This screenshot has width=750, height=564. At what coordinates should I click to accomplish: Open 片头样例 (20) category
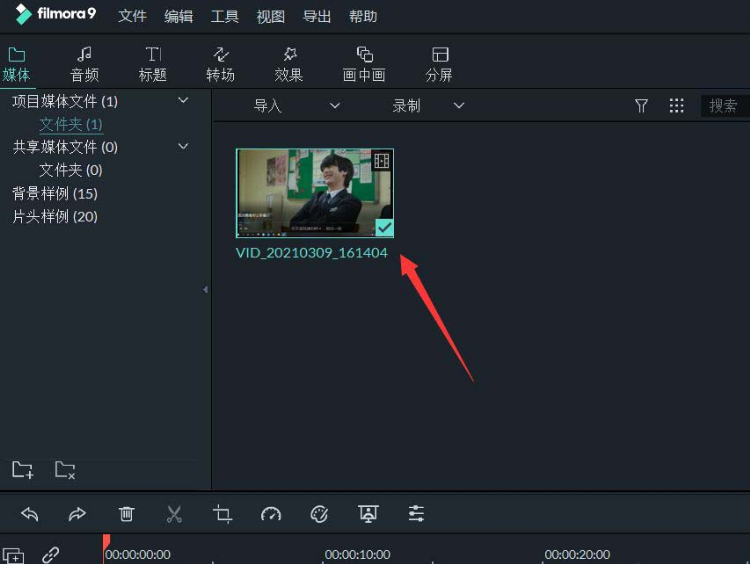[55, 217]
